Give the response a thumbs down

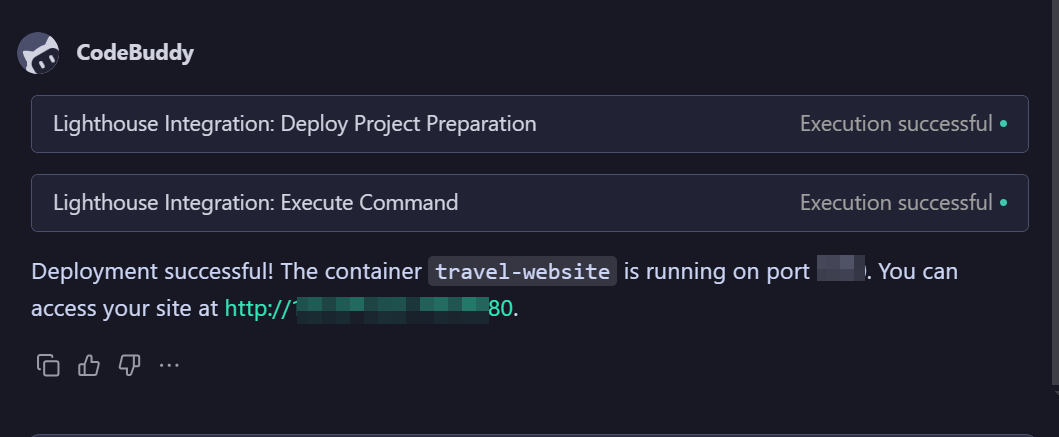[130, 365]
